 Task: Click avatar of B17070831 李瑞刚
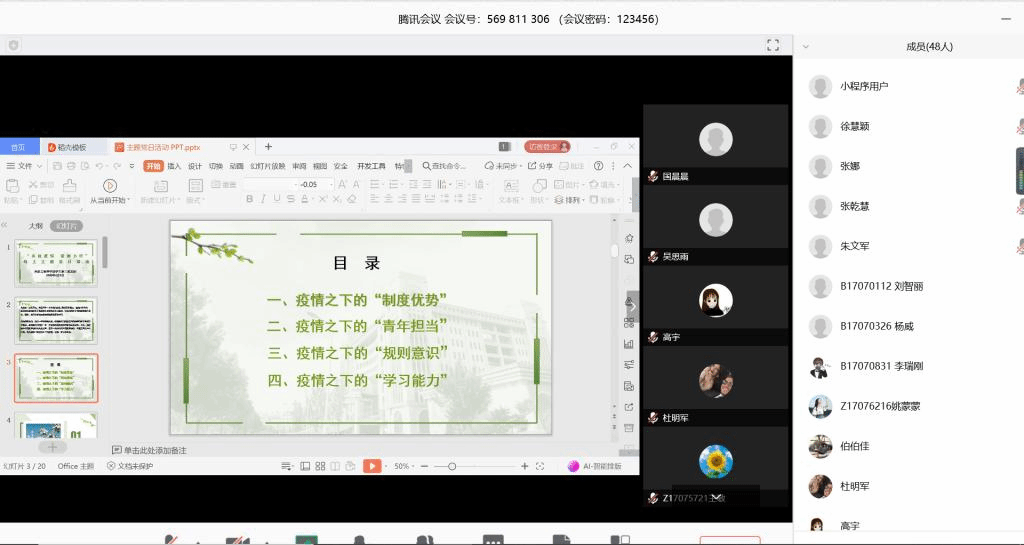point(820,366)
